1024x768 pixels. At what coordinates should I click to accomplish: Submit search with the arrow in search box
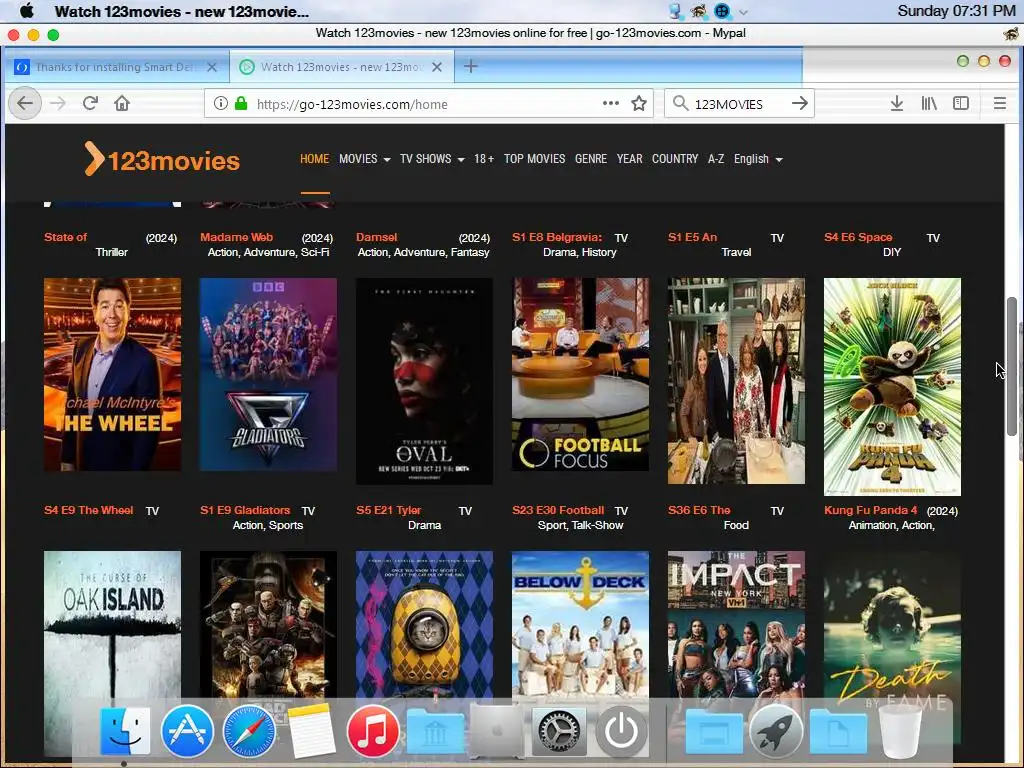point(799,103)
